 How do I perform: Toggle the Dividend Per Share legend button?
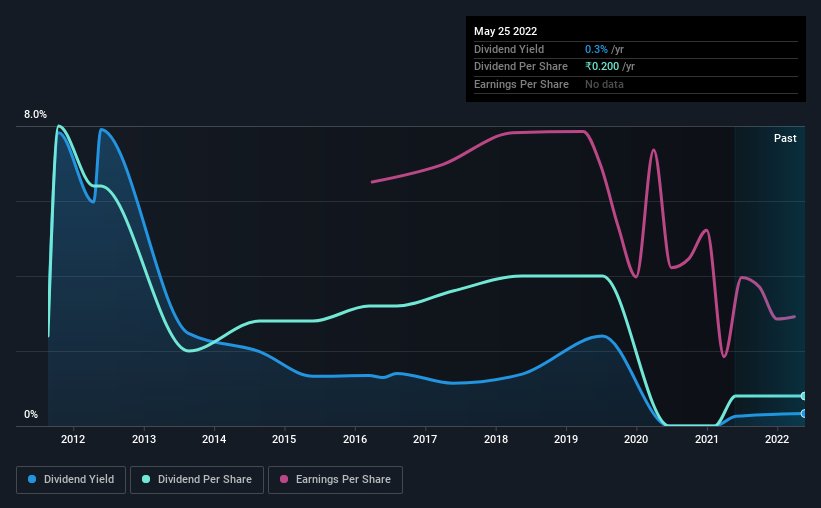[x=197, y=480]
